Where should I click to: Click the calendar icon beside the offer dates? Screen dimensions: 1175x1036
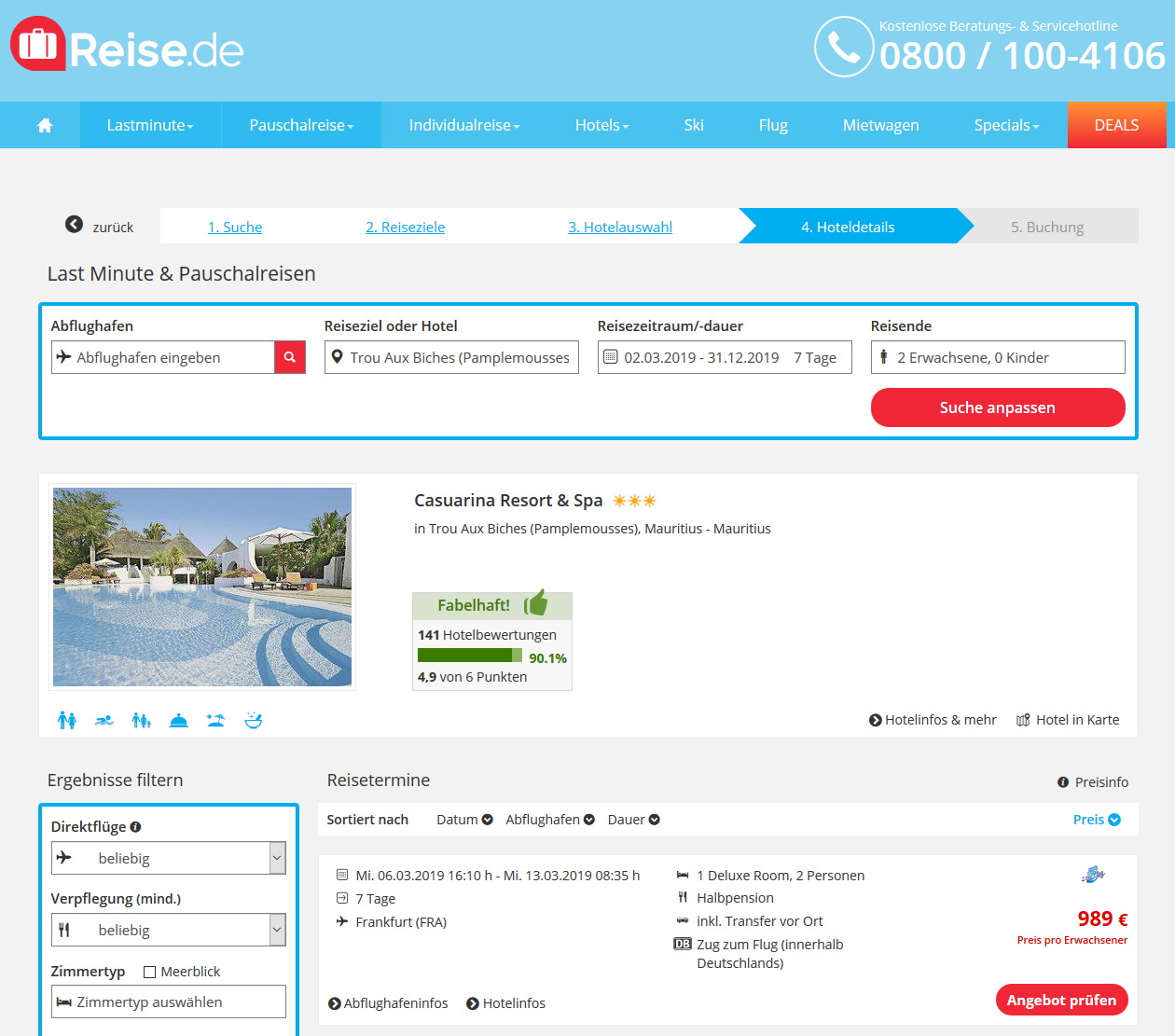[342, 875]
